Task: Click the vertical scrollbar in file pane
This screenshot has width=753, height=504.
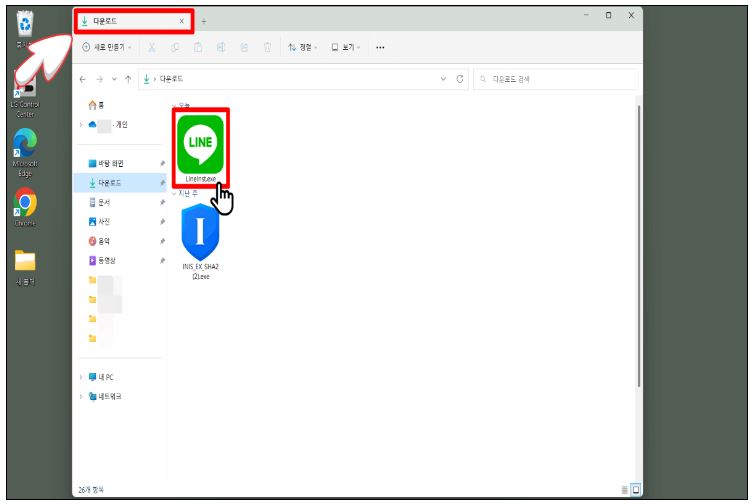Action: (x=639, y=245)
